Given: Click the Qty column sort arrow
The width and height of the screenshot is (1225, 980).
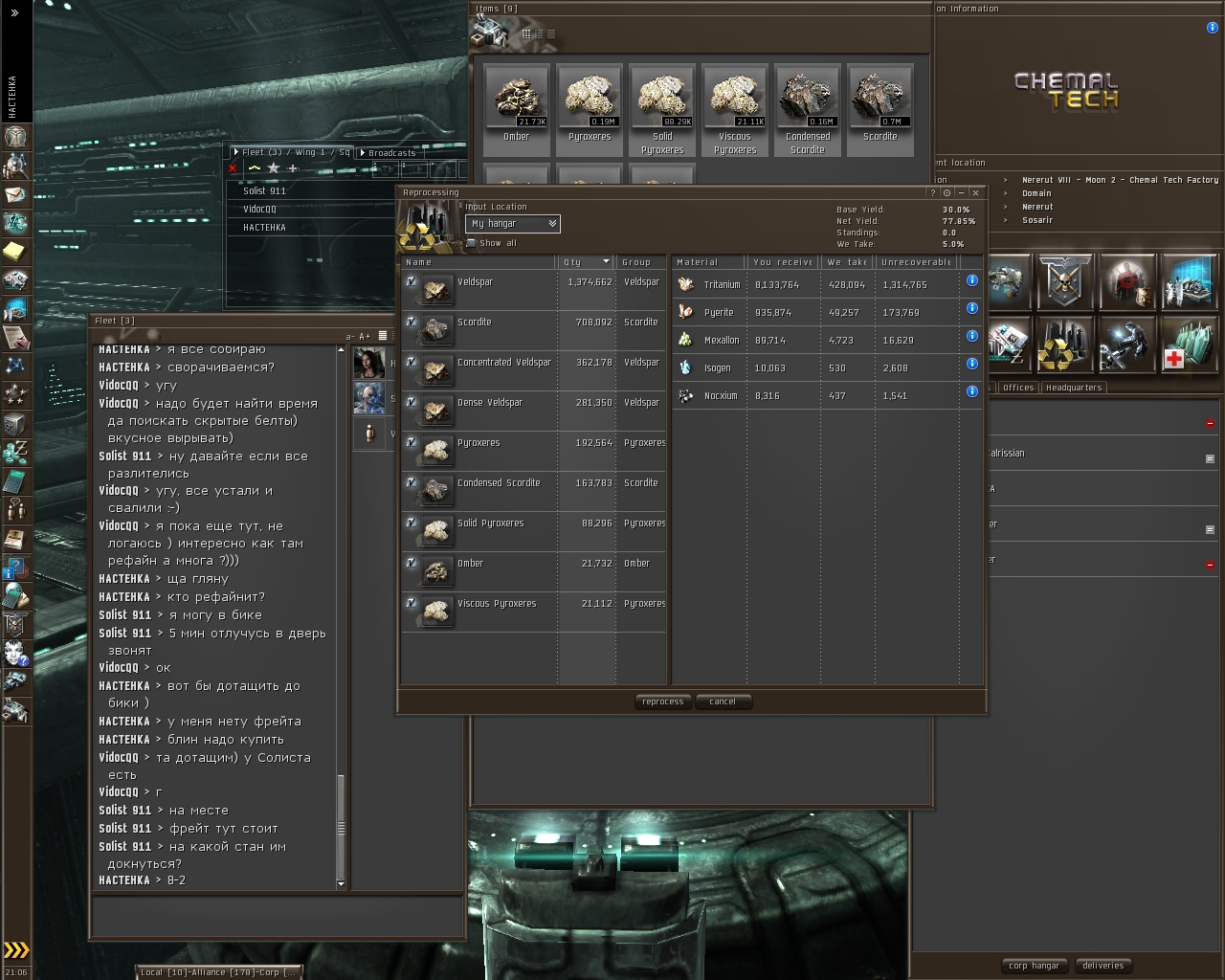Looking at the screenshot, I should (x=606, y=261).
